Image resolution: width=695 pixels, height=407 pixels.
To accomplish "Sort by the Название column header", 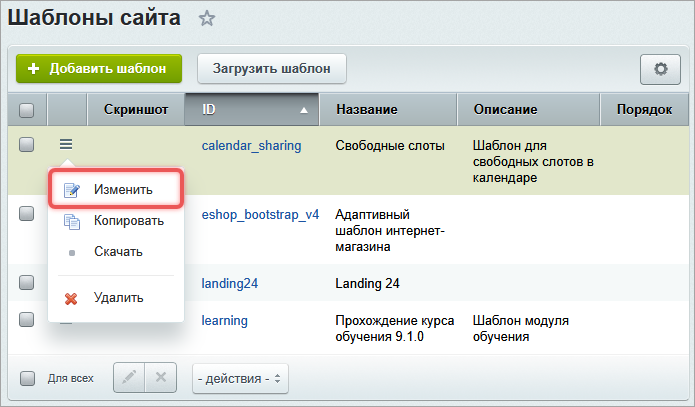I will pyautogui.click(x=367, y=109).
